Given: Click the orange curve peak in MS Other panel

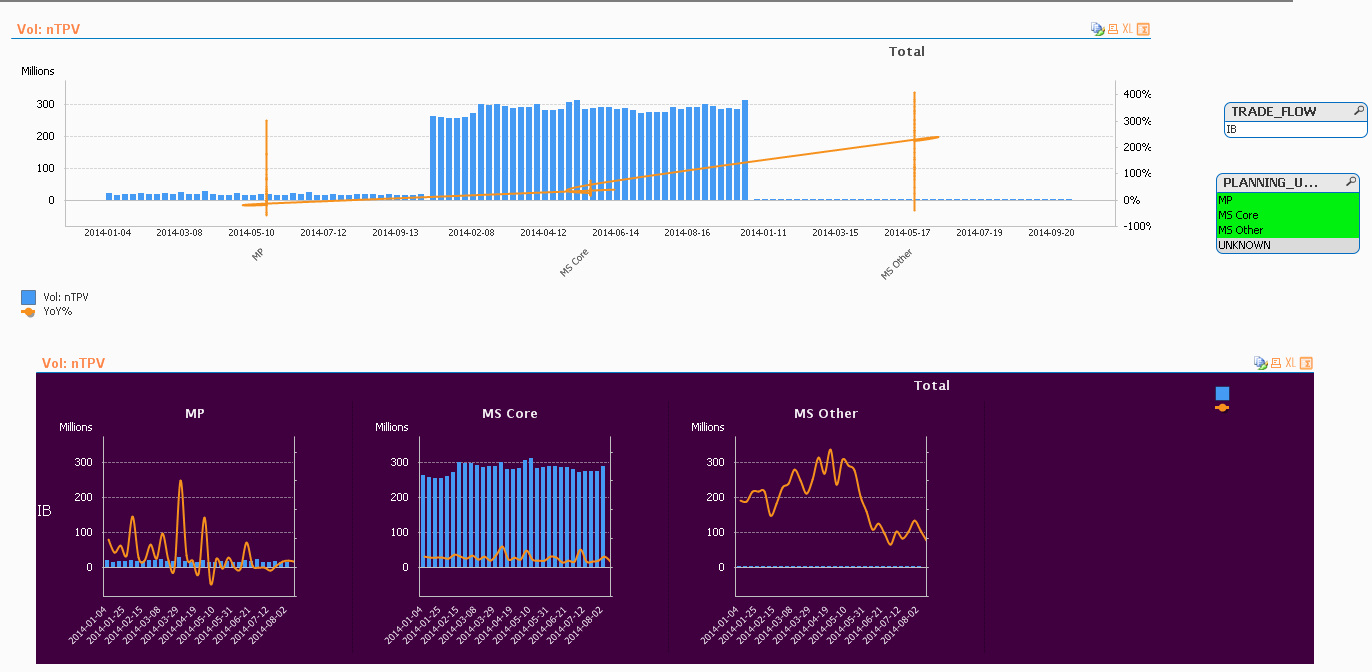Looking at the screenshot, I should click(x=830, y=452).
